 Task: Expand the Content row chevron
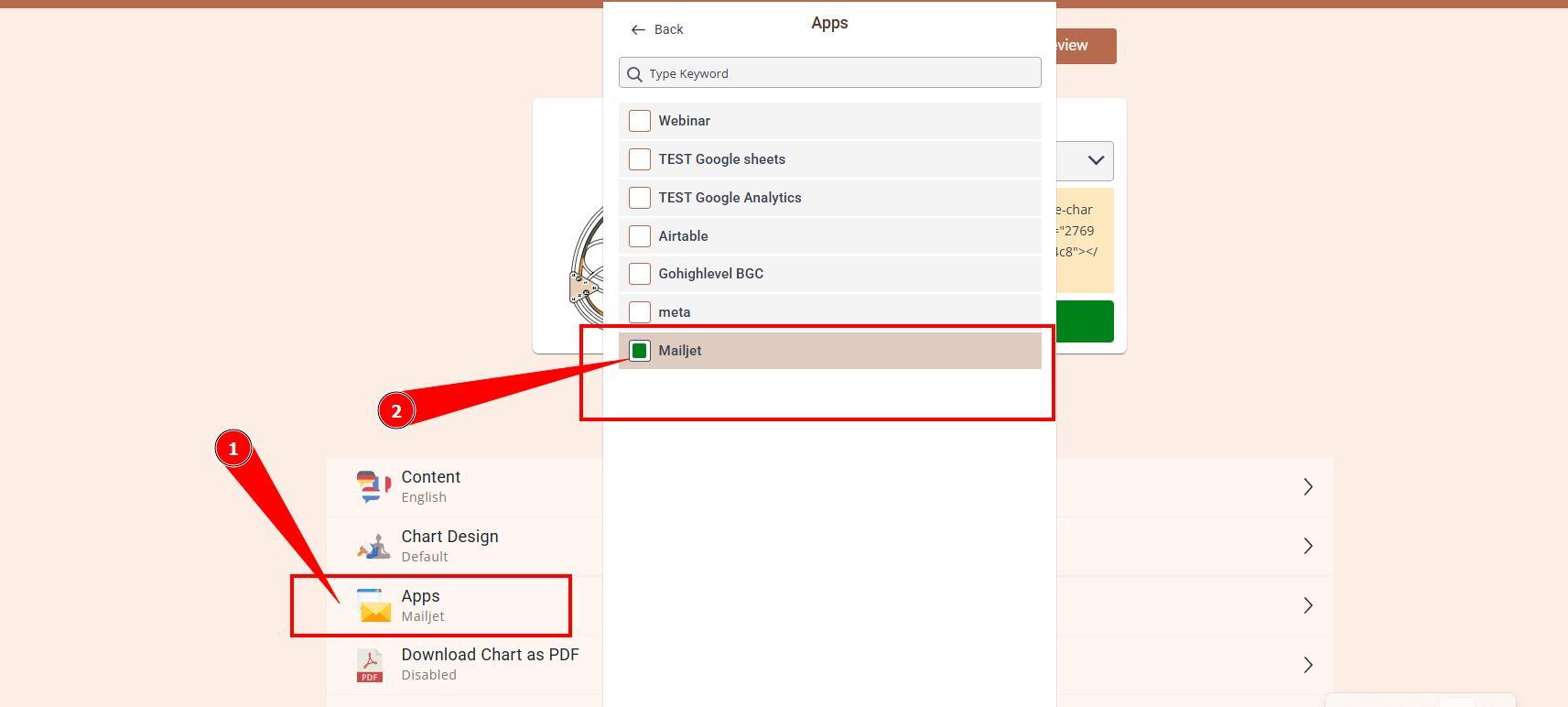[x=1308, y=487]
